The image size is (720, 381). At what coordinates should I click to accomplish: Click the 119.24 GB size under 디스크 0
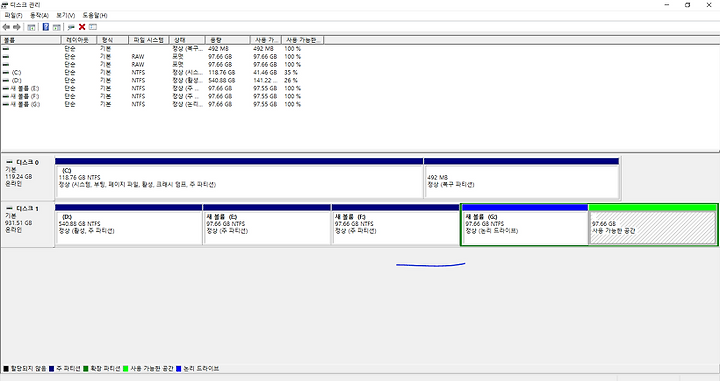tap(19, 177)
